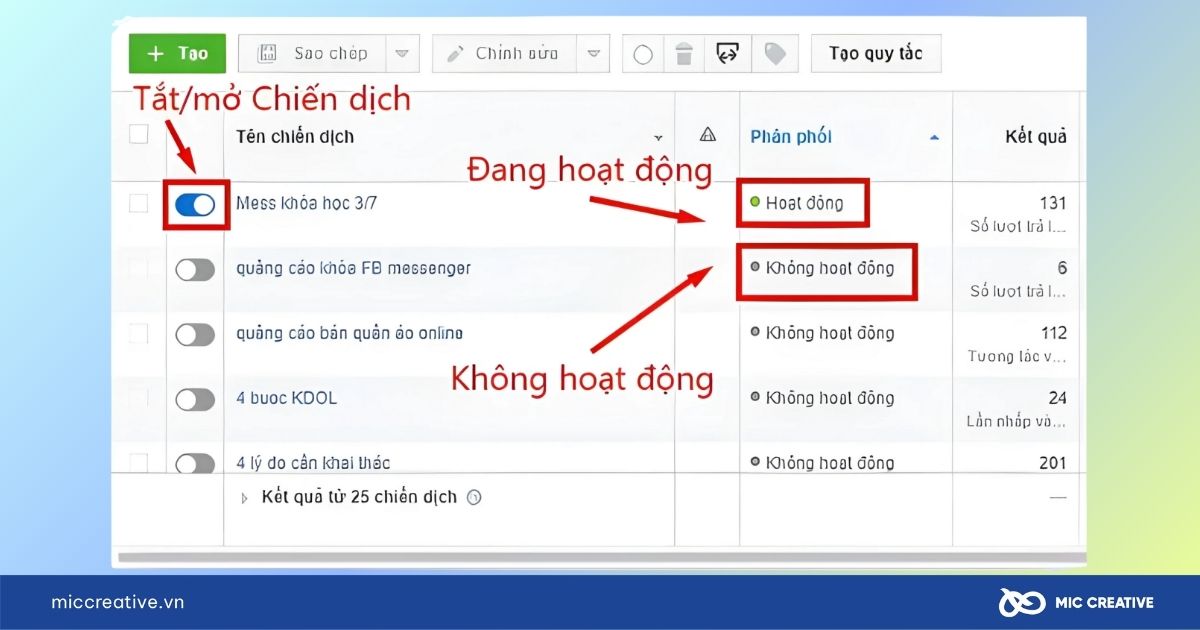Image resolution: width=1200 pixels, height=630 pixels.
Task: Click the MIC CREATIVE logo
Action: (1076, 602)
